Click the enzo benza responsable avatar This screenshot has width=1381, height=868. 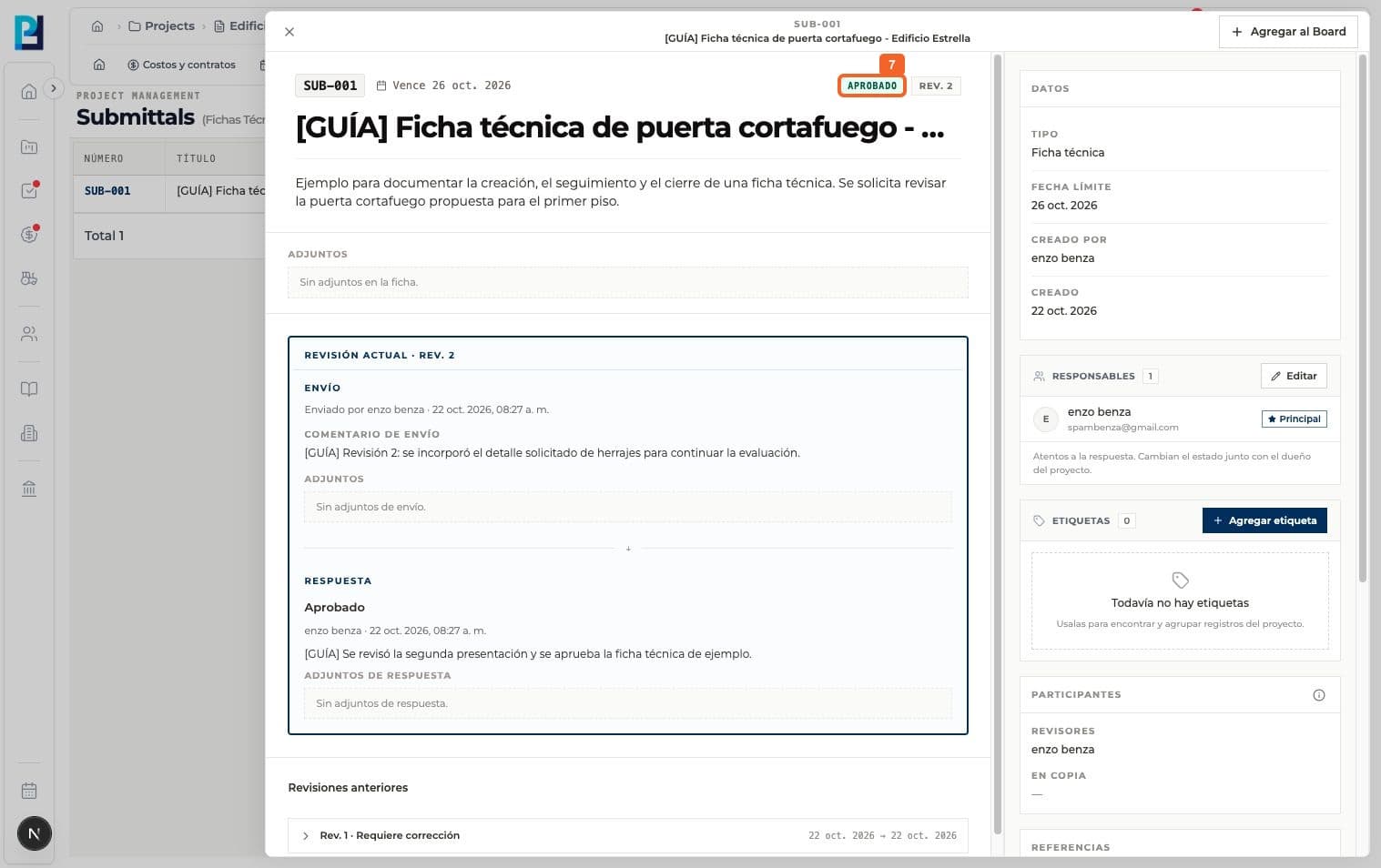coord(1046,419)
